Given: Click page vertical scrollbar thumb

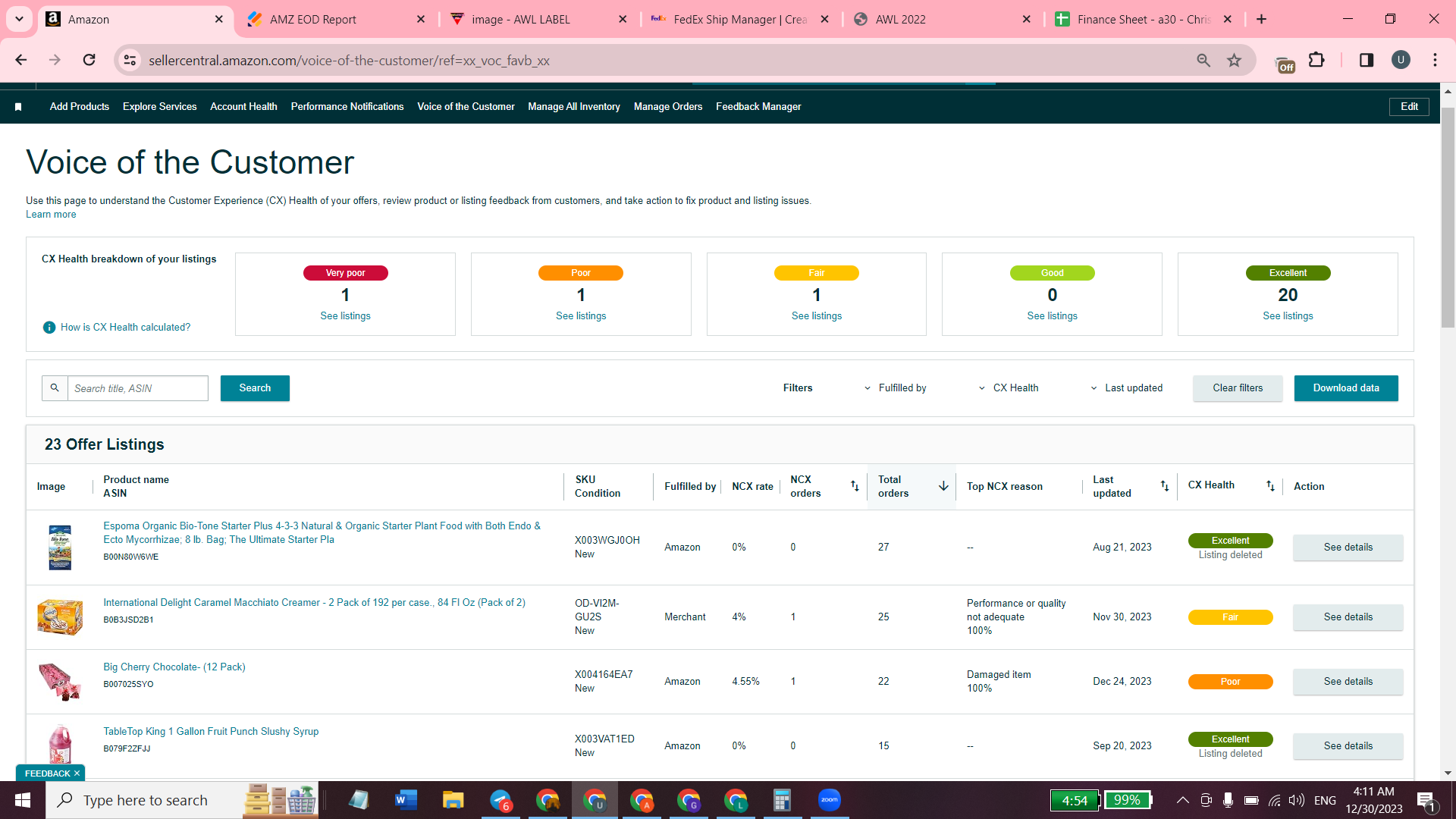Looking at the screenshot, I should click(x=1448, y=218).
